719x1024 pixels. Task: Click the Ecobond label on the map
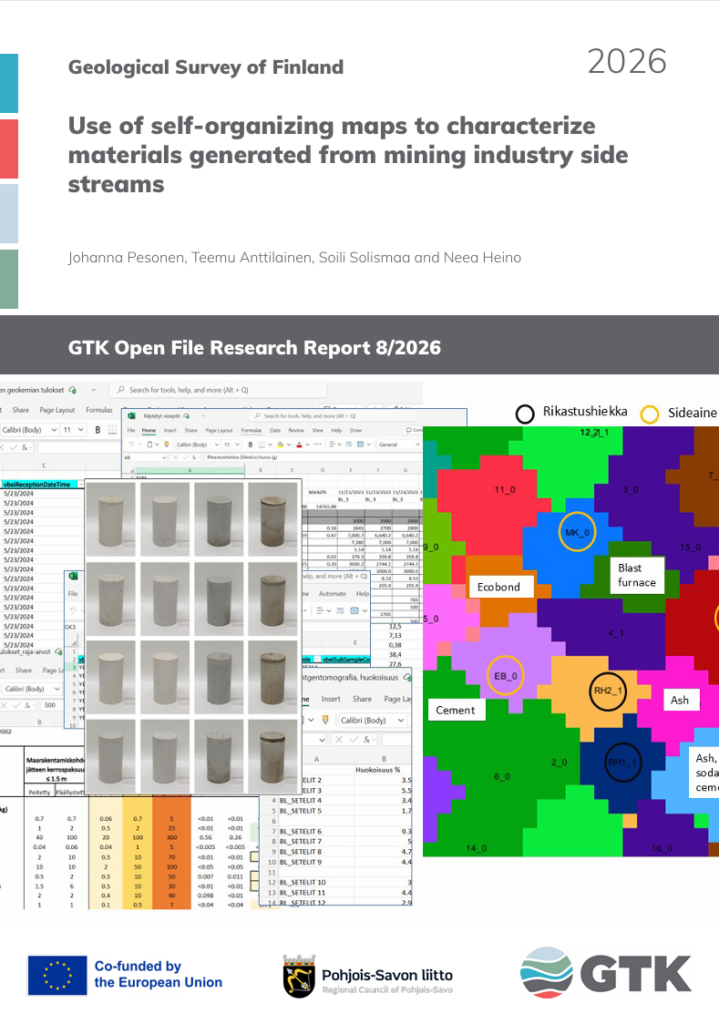(498, 586)
